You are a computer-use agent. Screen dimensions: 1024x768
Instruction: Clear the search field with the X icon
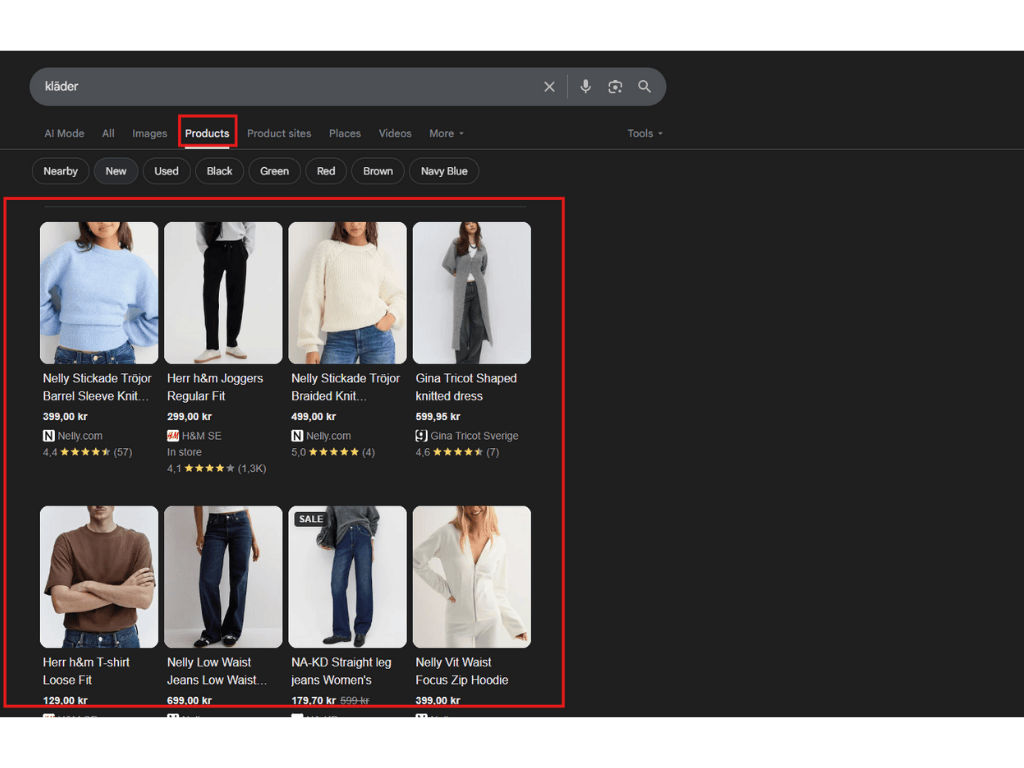(x=549, y=86)
